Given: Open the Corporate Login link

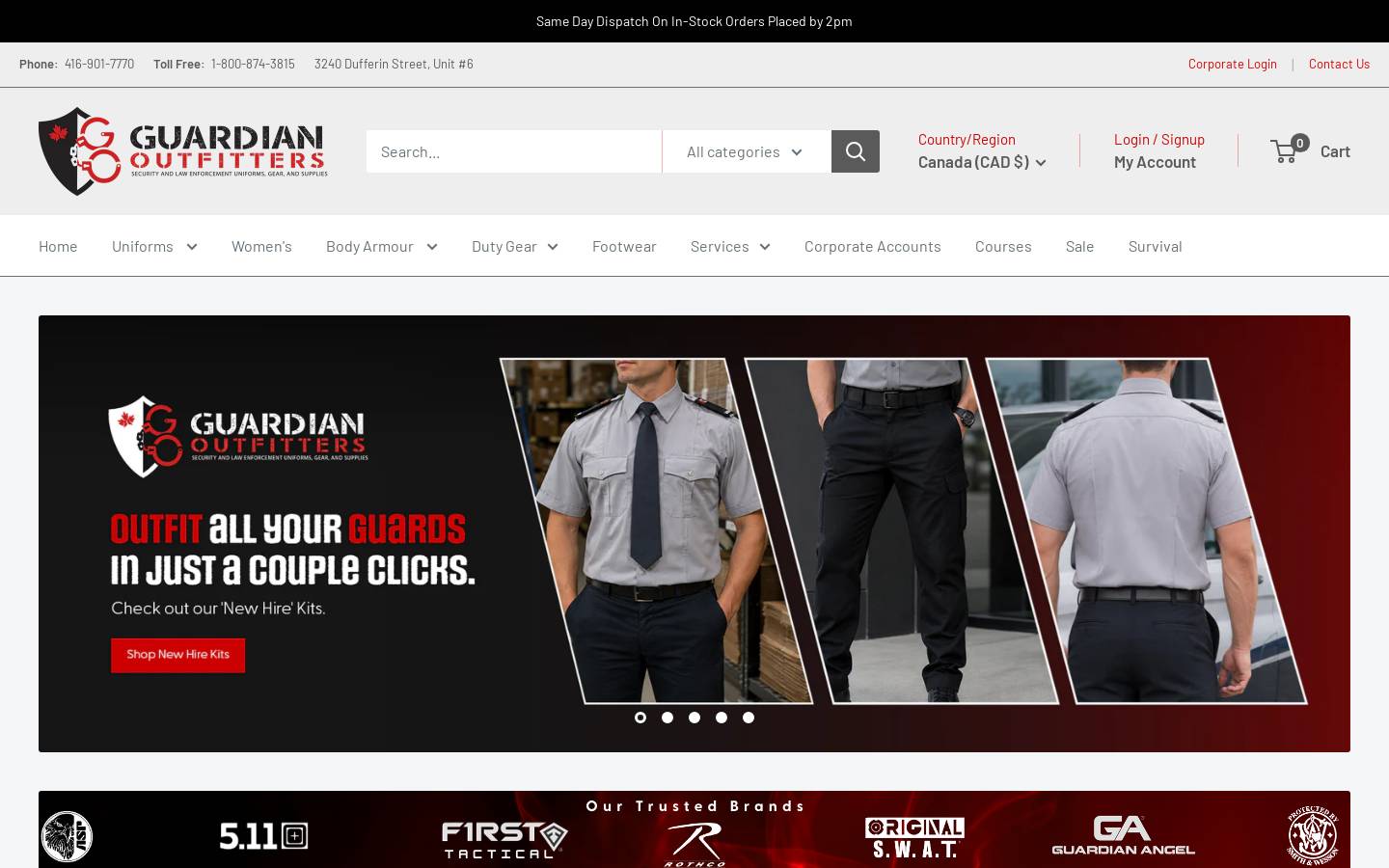Looking at the screenshot, I should 1233,64.
